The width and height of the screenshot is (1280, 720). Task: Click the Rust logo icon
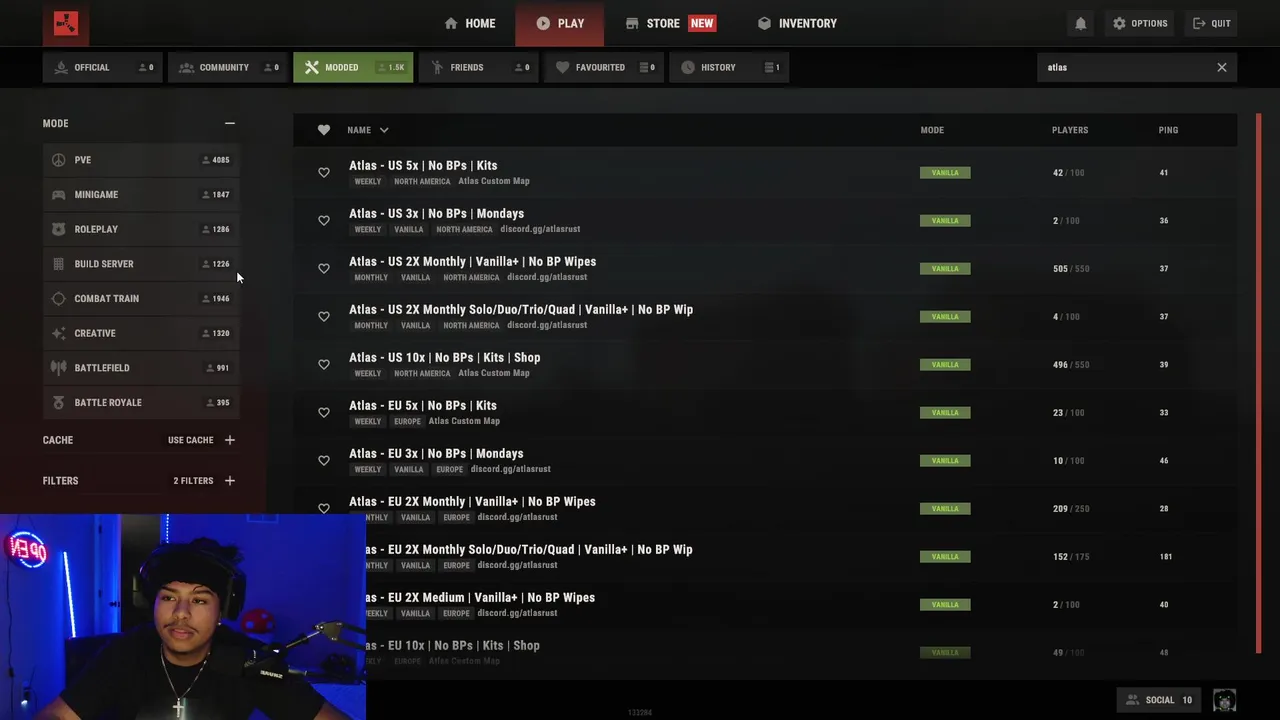coord(65,23)
